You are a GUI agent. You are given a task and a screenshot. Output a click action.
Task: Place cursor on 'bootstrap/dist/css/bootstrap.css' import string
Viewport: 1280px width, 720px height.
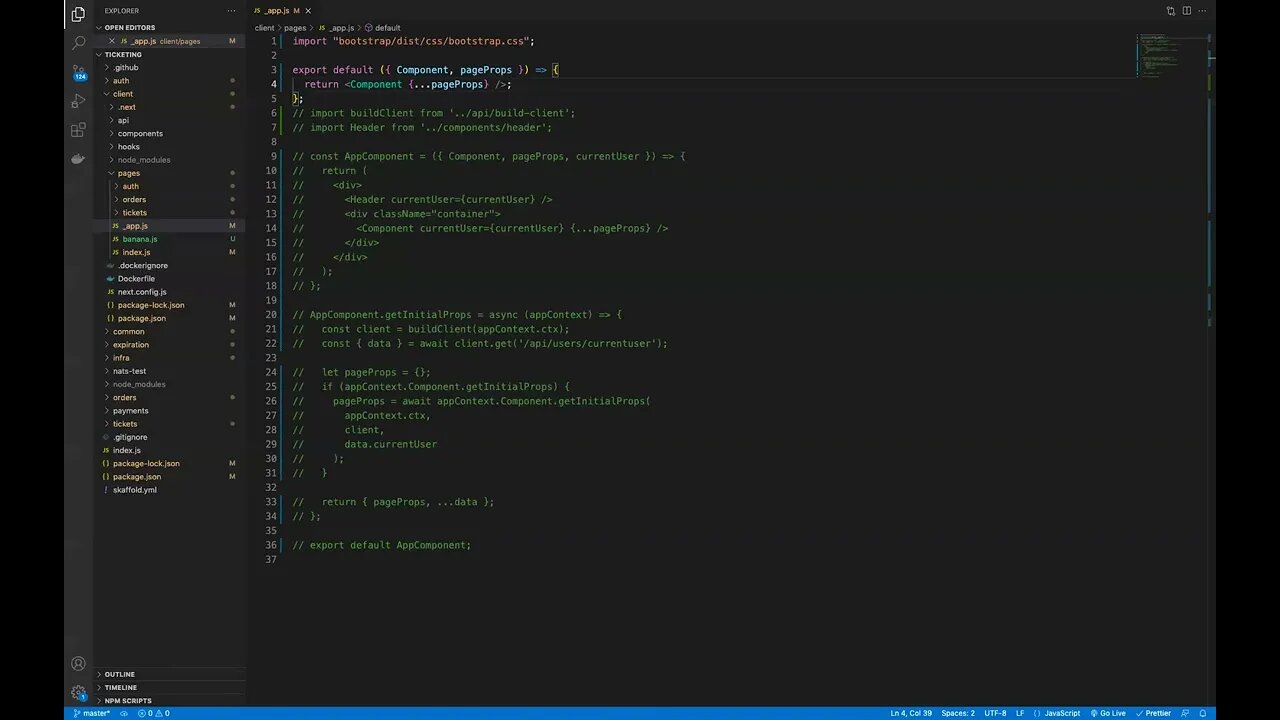pos(431,41)
